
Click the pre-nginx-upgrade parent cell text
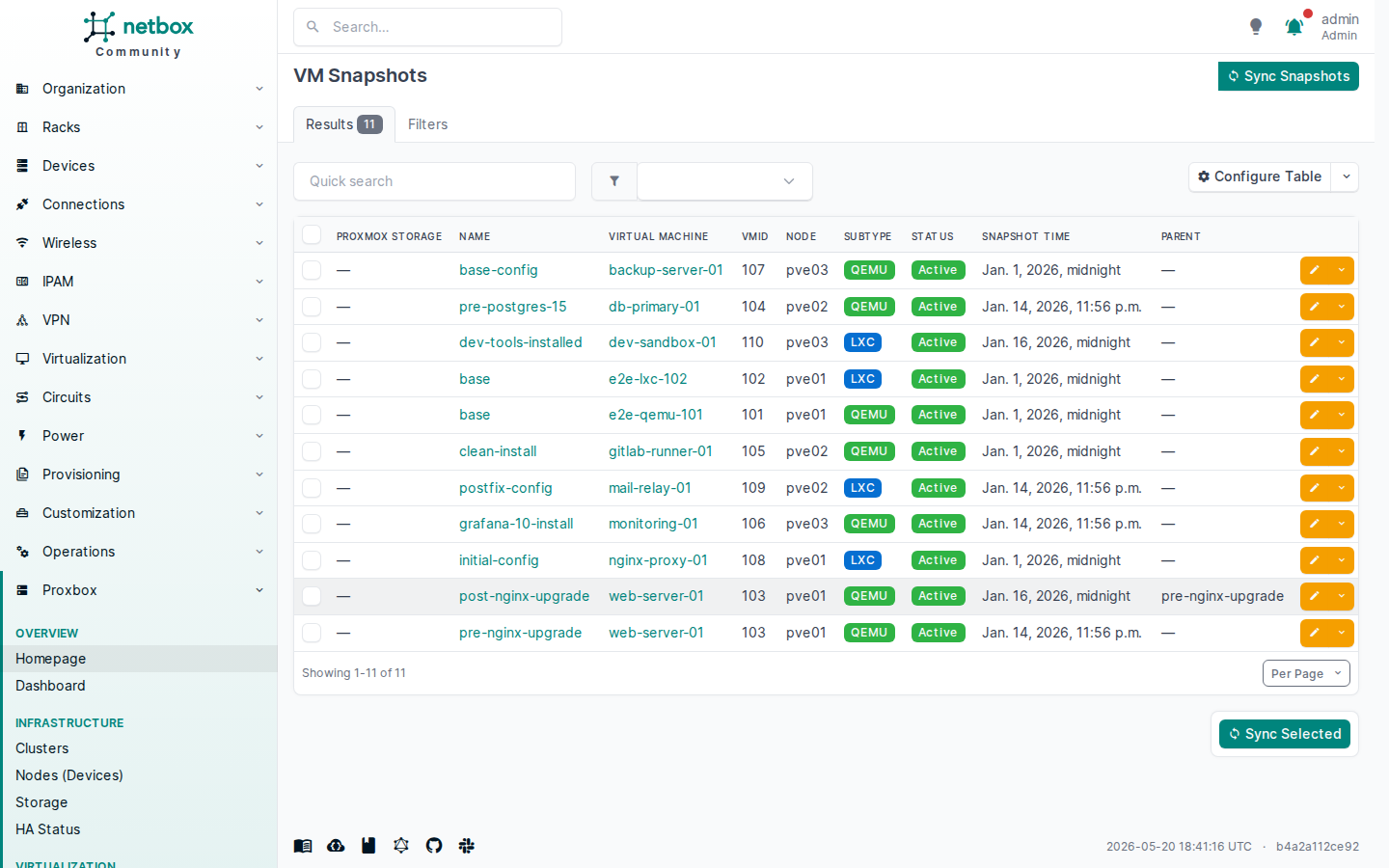[1222, 596]
